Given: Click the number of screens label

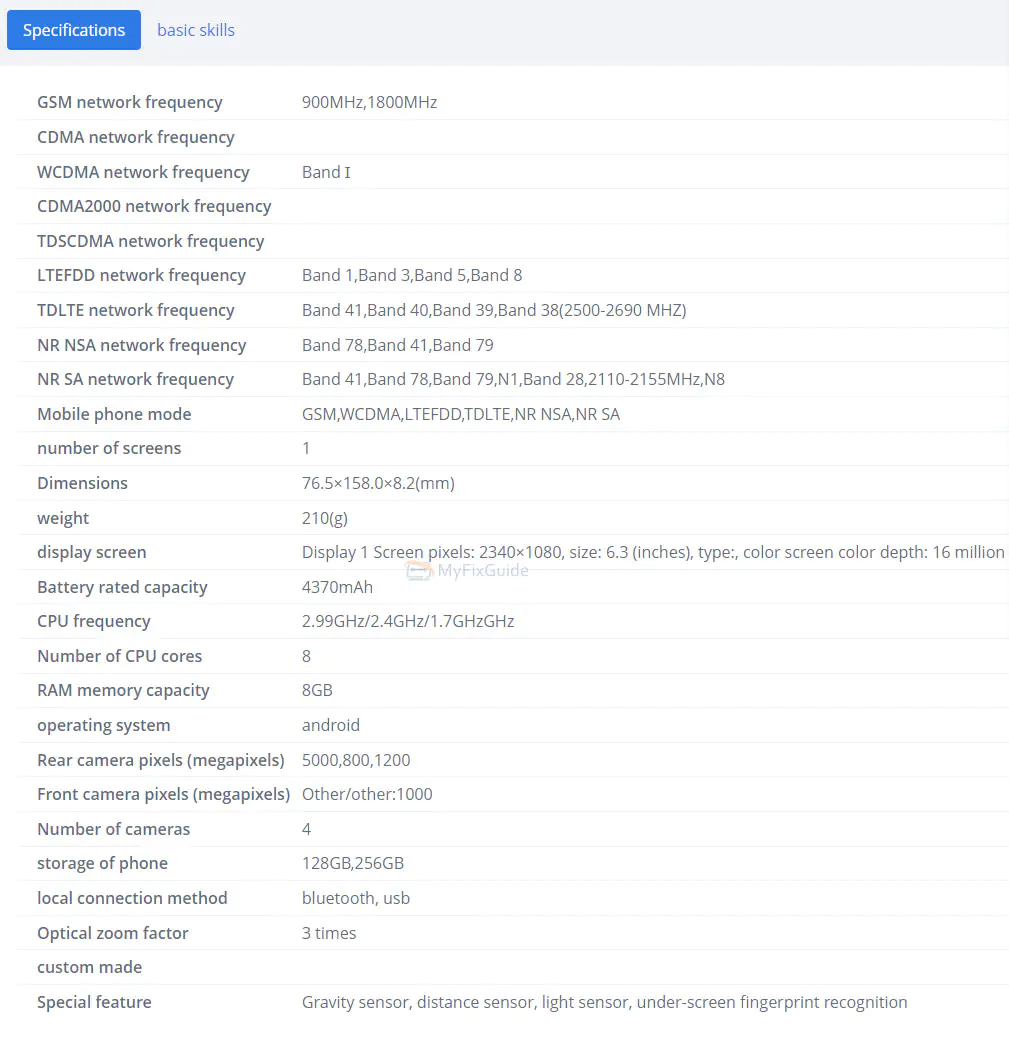Looking at the screenshot, I should tap(109, 448).
